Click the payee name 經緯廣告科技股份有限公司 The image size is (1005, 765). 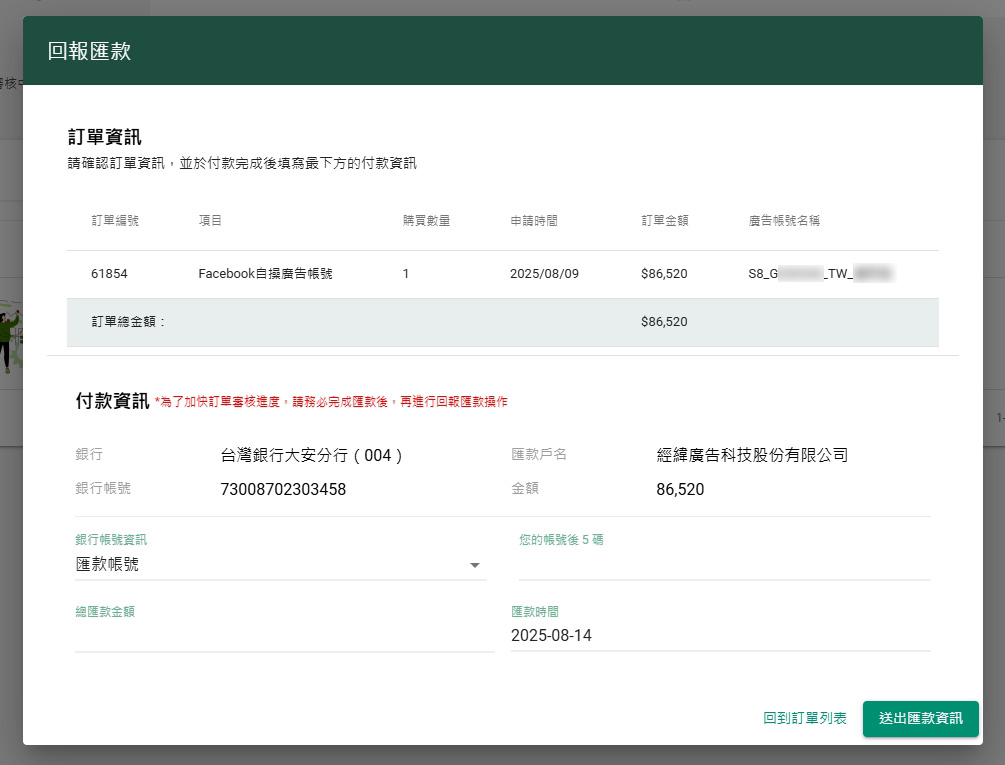tap(752, 455)
